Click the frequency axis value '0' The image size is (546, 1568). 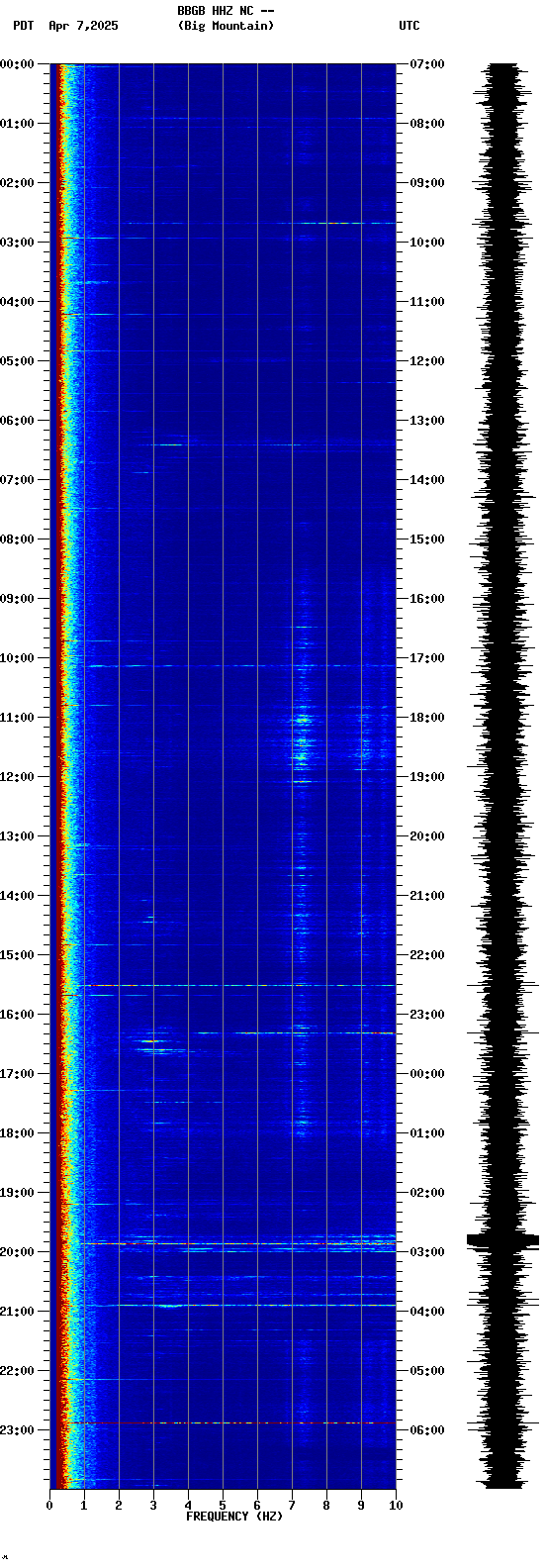49,1506
